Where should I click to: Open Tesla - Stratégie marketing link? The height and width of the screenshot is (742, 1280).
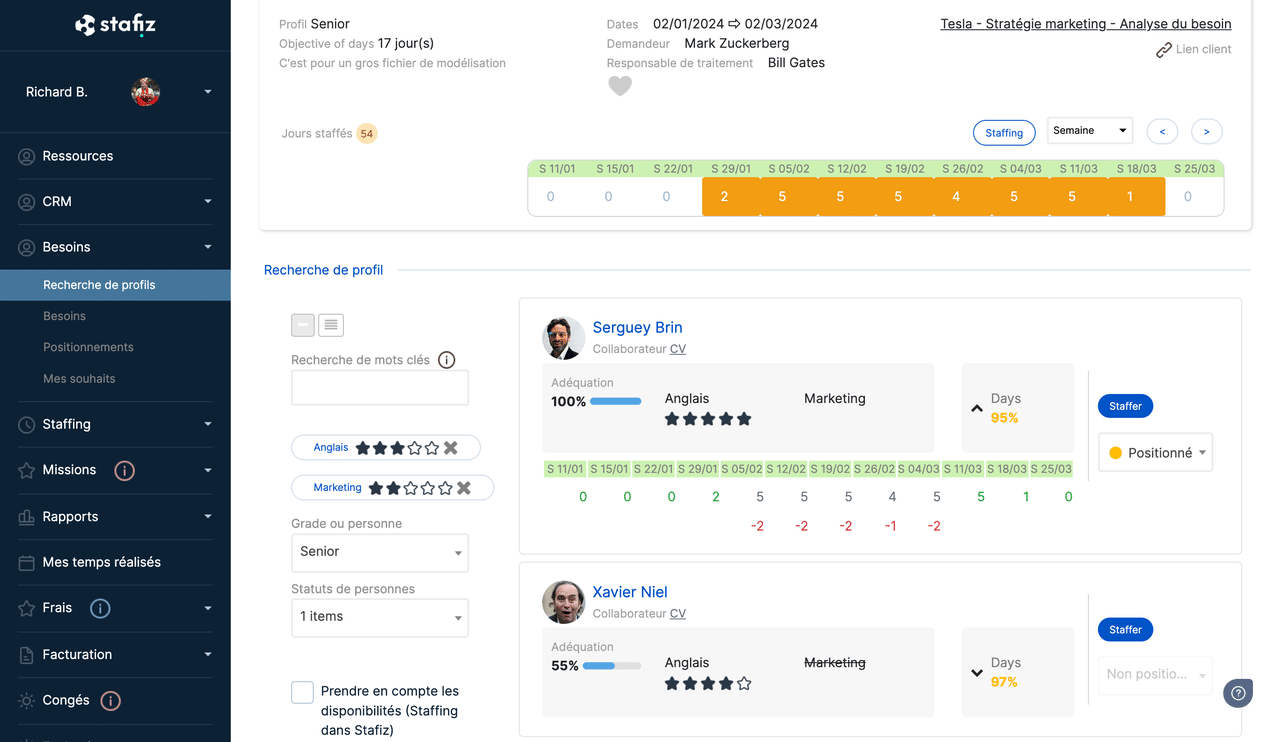point(1086,24)
